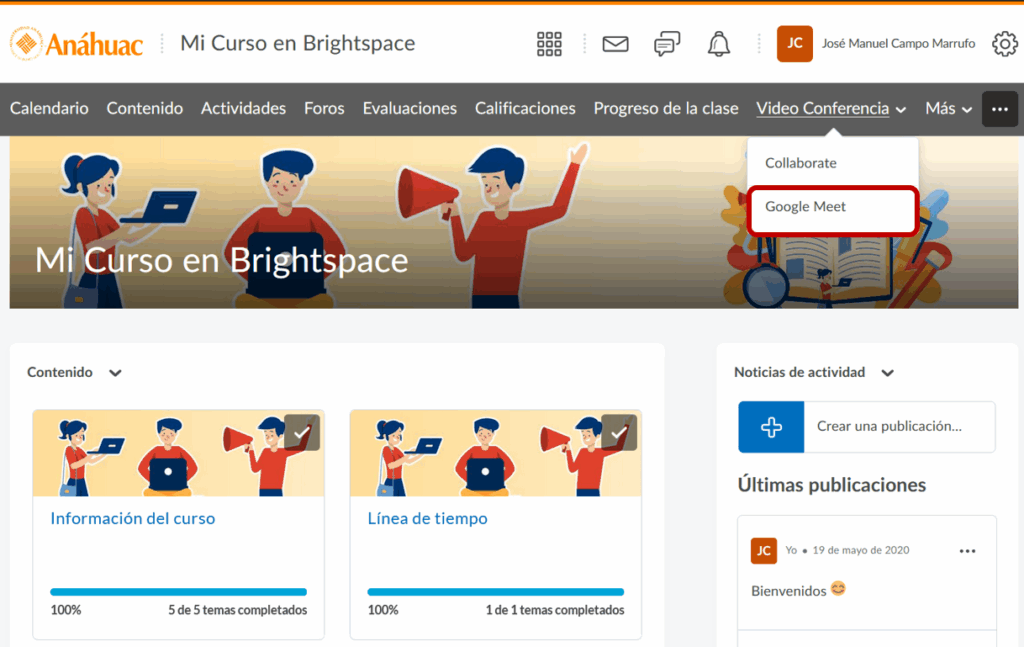Screen dimensions: 1024x647
Task: Select Collaborate from the dropdown
Action: click(x=801, y=163)
